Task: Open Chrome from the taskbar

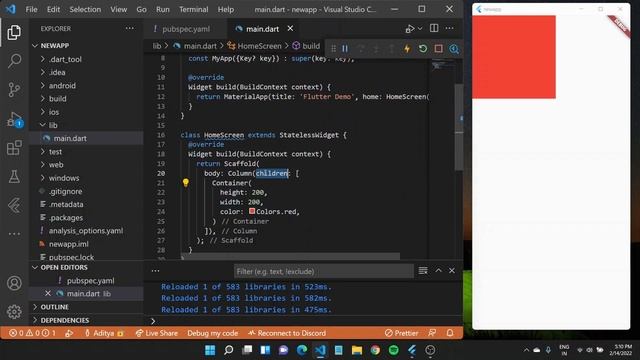Action: [x=375, y=350]
